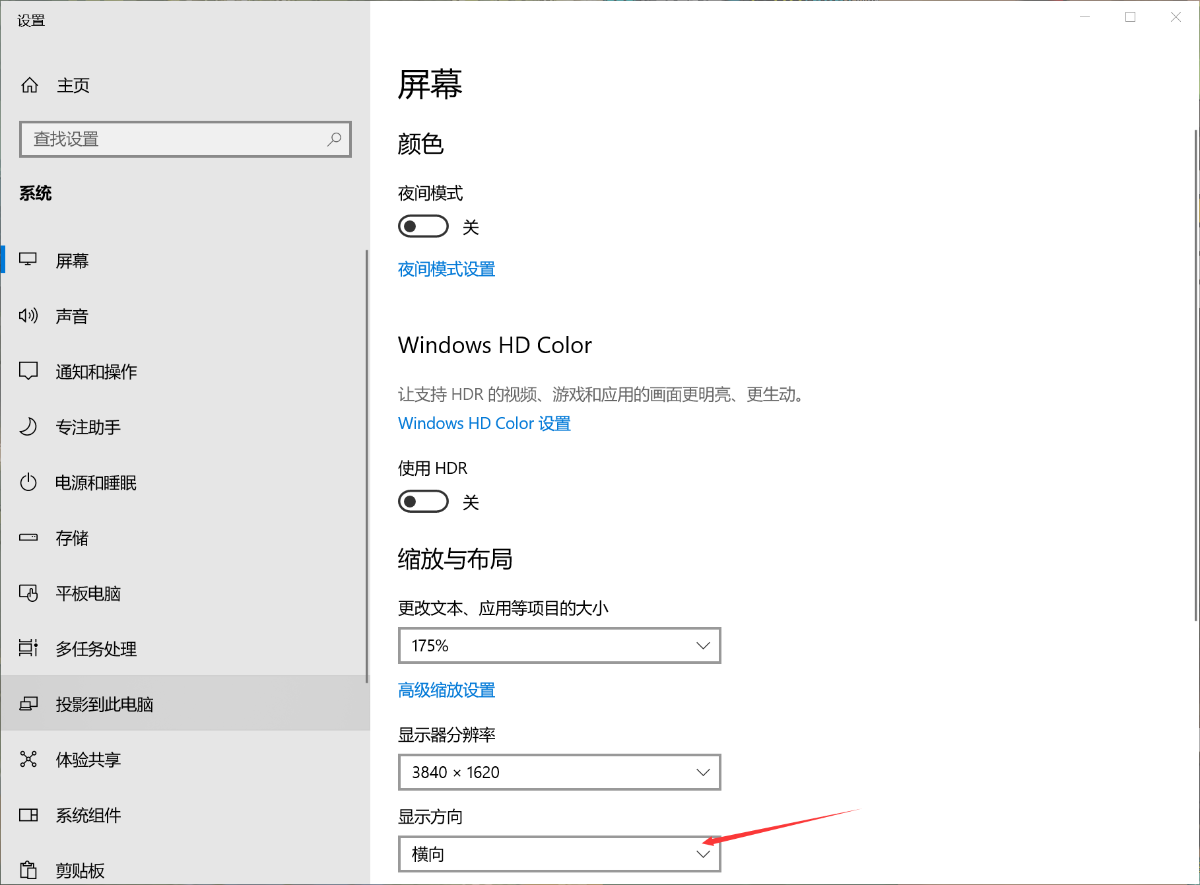Select 存储 in the sidebar

click(185, 538)
